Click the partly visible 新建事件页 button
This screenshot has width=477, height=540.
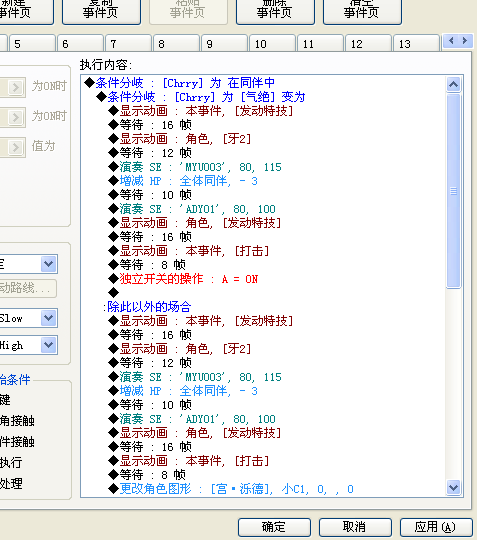(x=26, y=12)
